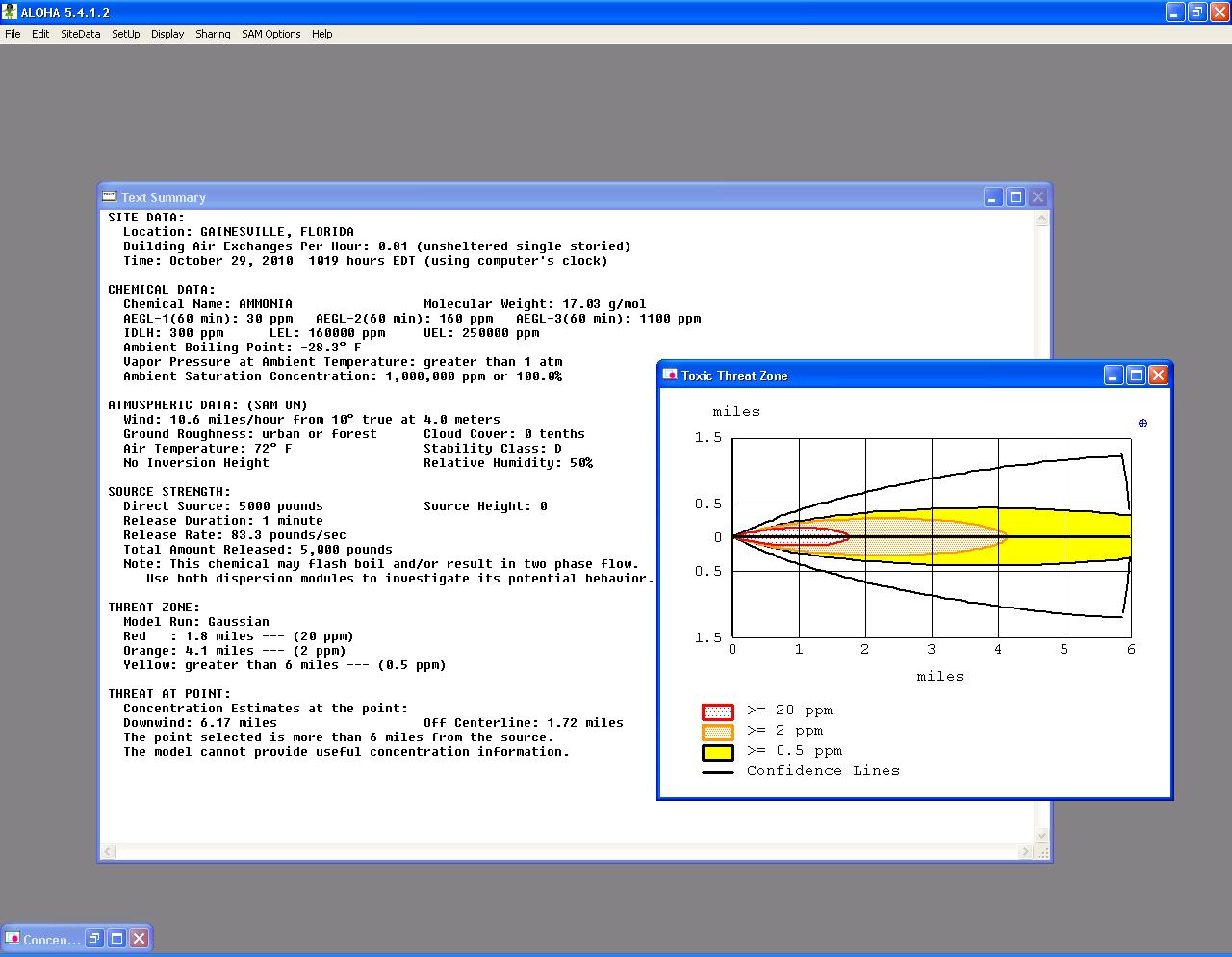1232x957 pixels.
Task: Click 'Model Run: Gaussian' line
Action: tap(196, 622)
